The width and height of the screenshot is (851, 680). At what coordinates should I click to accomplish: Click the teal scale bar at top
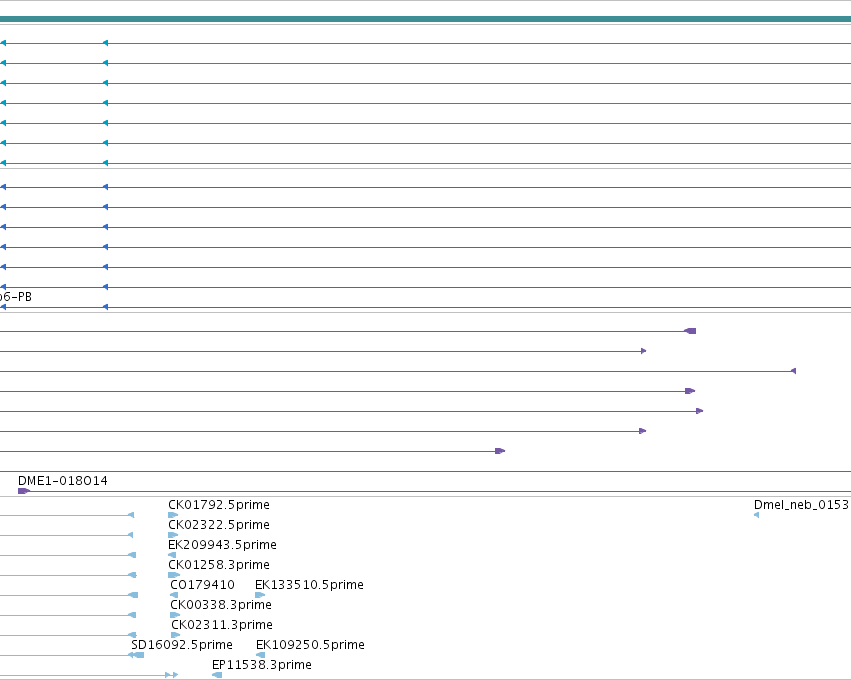click(x=426, y=20)
